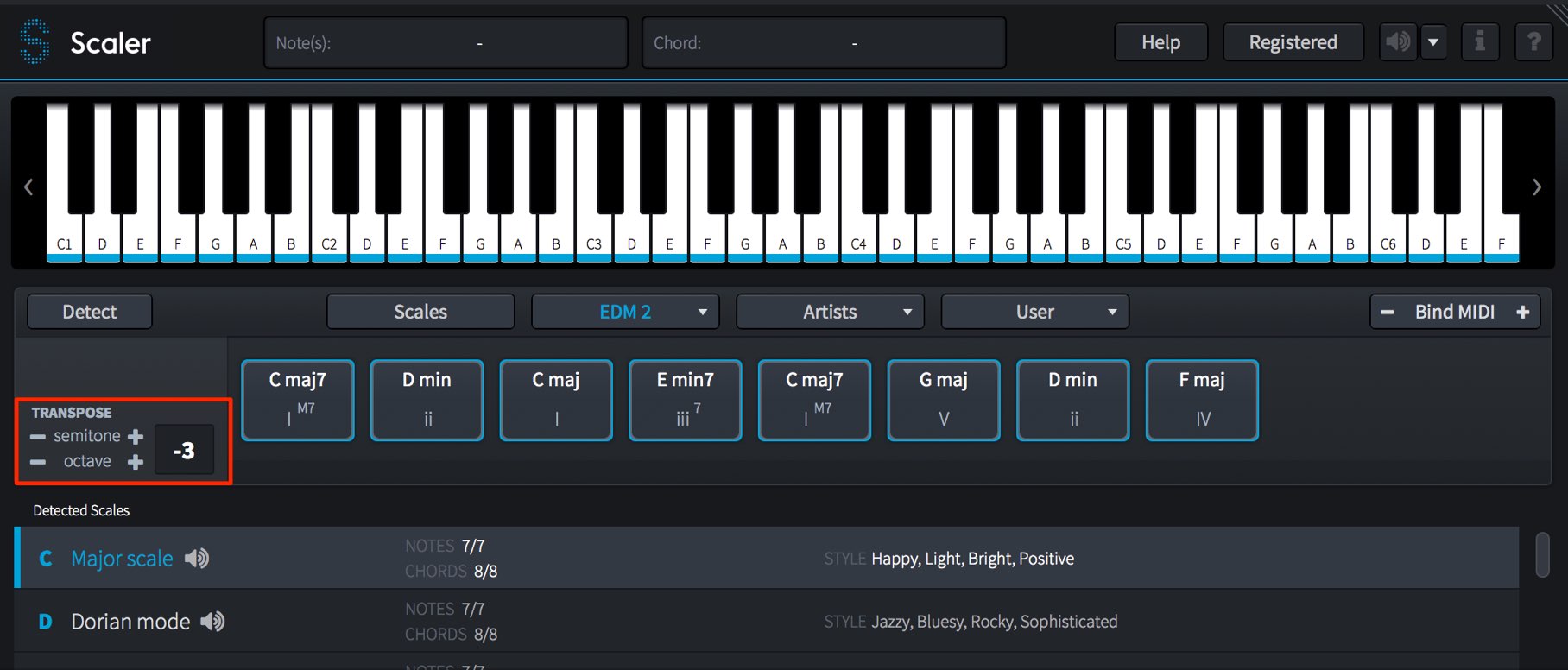Viewport: 1568px width, 670px height.
Task: Increase Bind MIDI with plus icon
Action: pos(1523,313)
